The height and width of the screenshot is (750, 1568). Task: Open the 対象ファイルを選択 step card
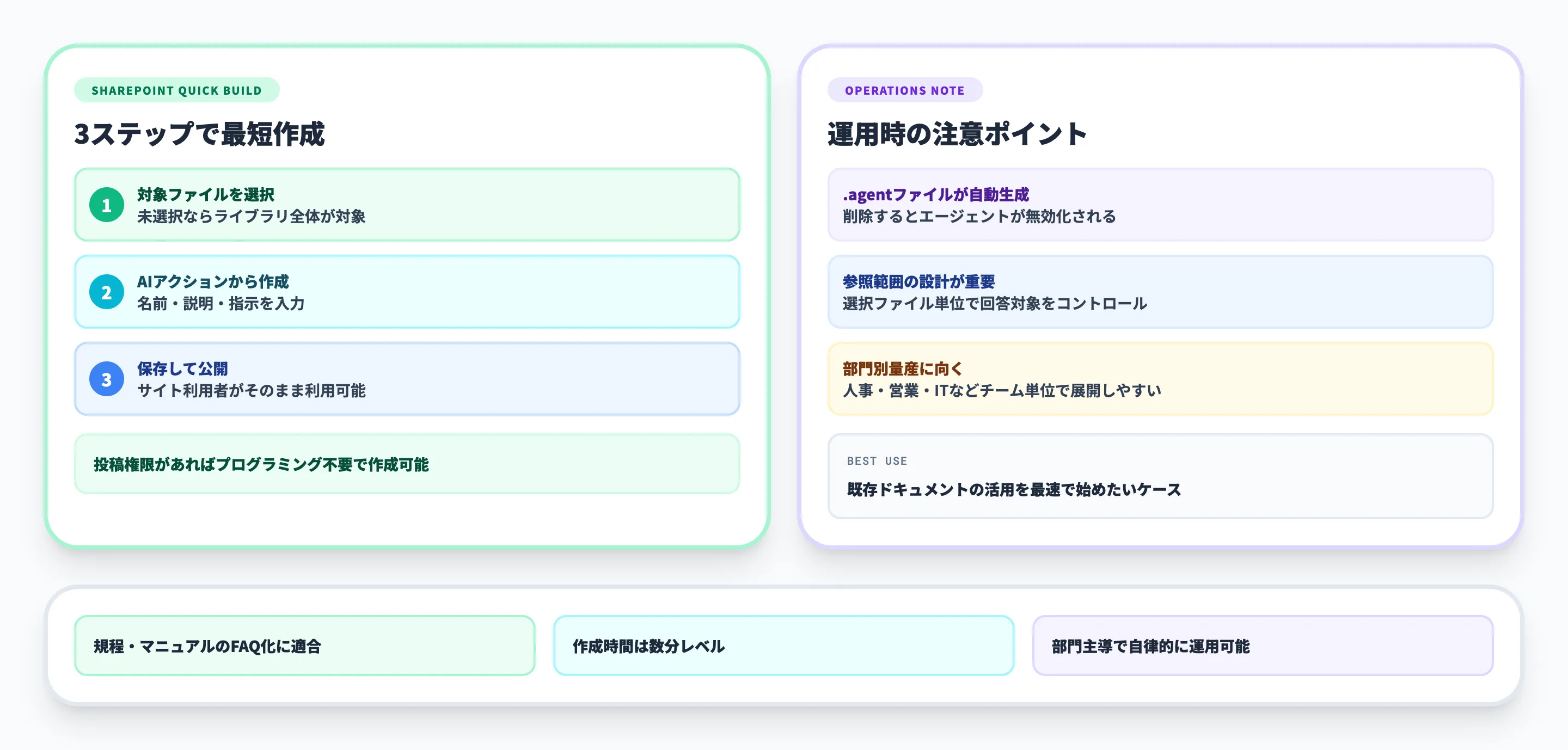[407, 206]
